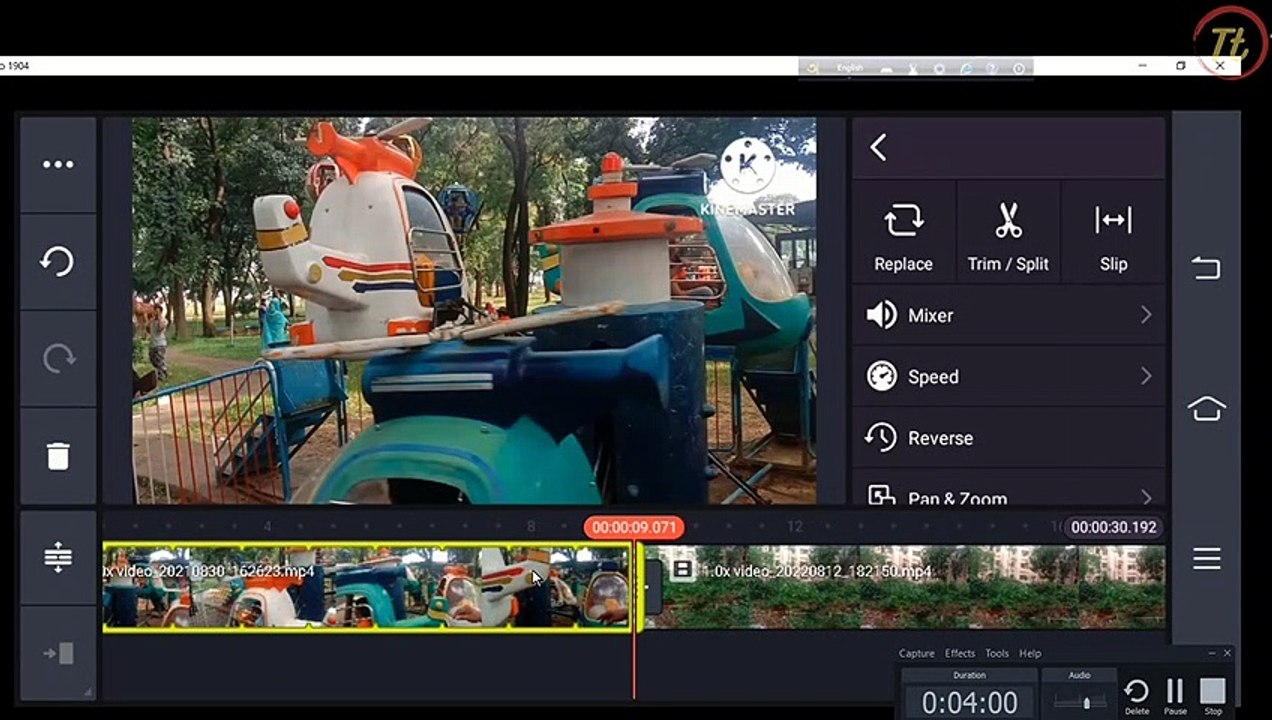
Task: Minimize the emulator window
Action: coord(1143,66)
